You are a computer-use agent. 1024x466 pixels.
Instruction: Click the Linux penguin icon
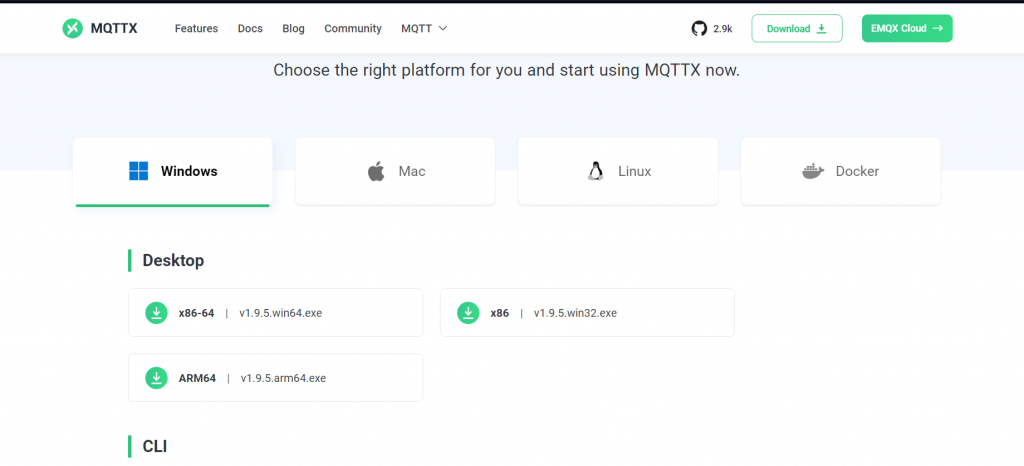pos(595,171)
